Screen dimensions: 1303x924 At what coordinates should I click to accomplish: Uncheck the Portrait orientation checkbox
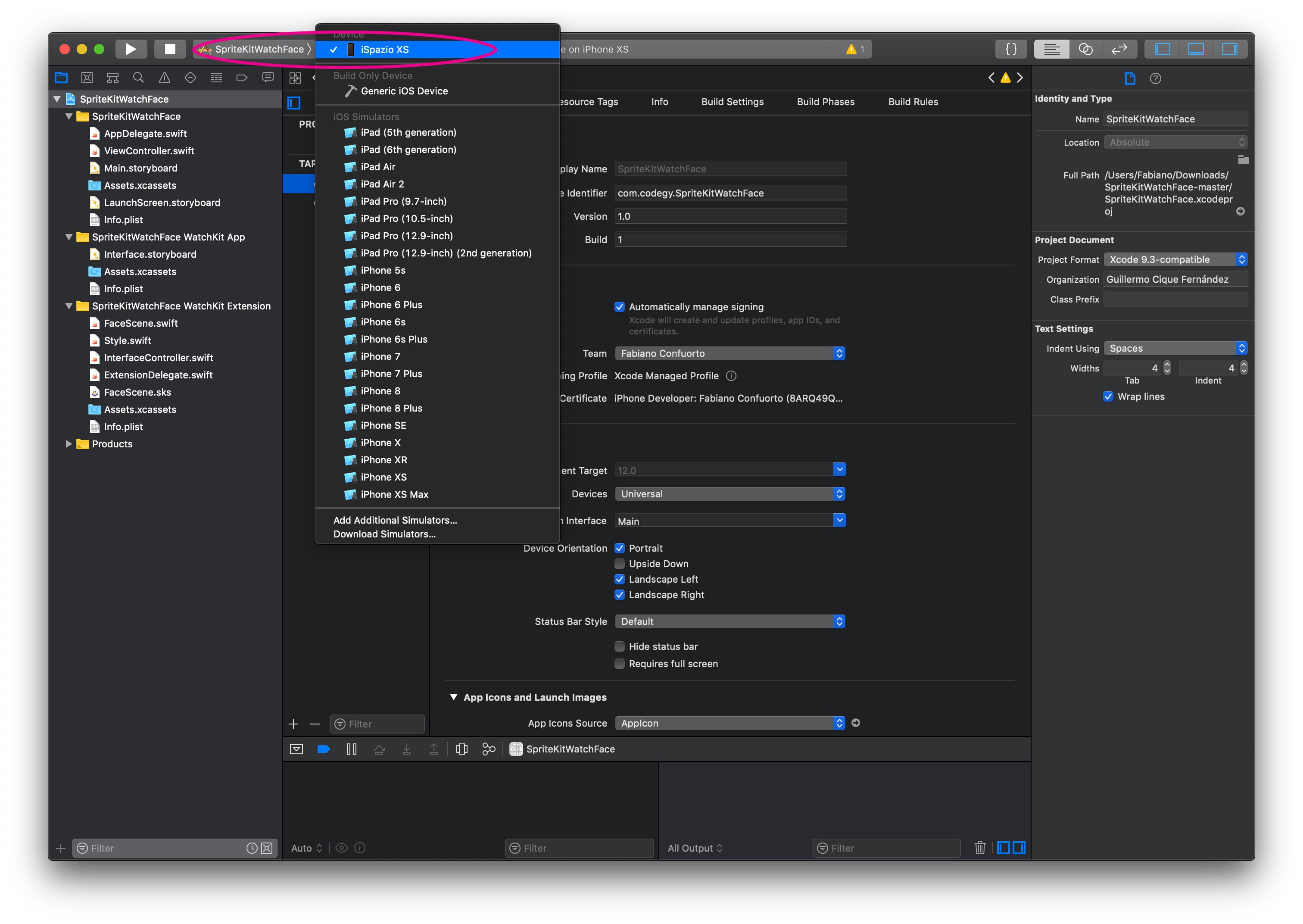(x=619, y=548)
